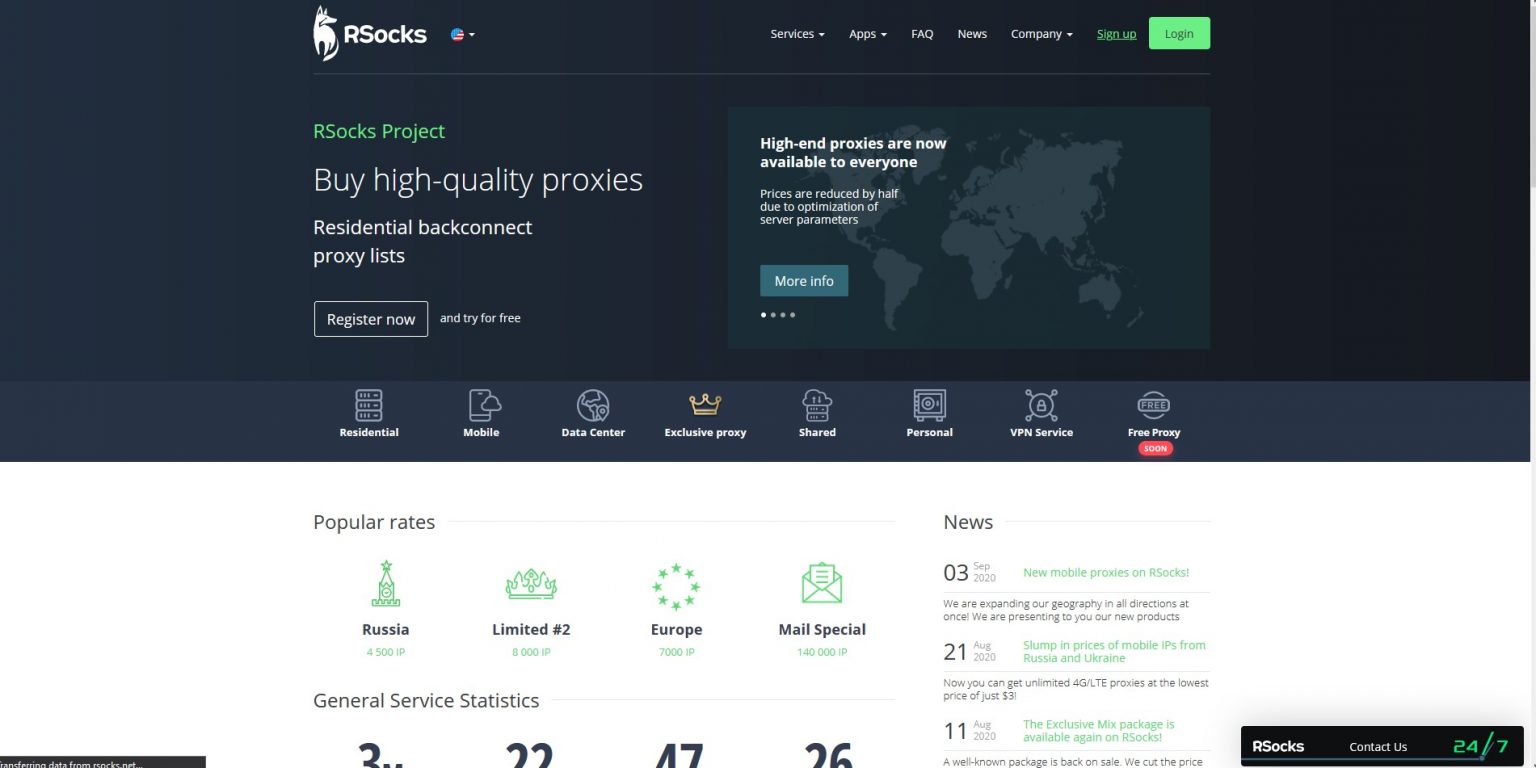Select the Russia rate icon
The image size is (1536, 768).
pyautogui.click(x=385, y=582)
